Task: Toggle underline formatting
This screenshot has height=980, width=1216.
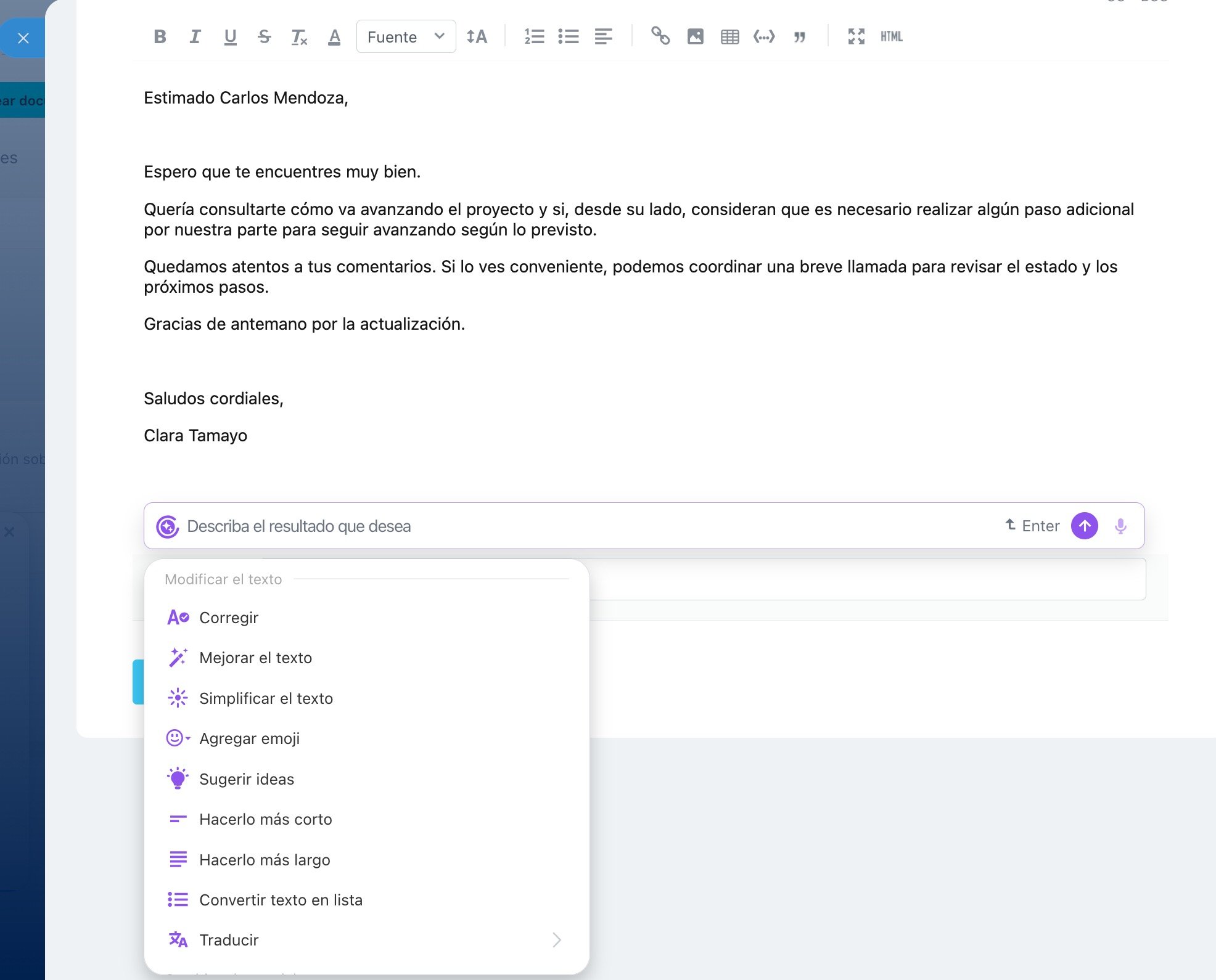Action: (x=230, y=37)
